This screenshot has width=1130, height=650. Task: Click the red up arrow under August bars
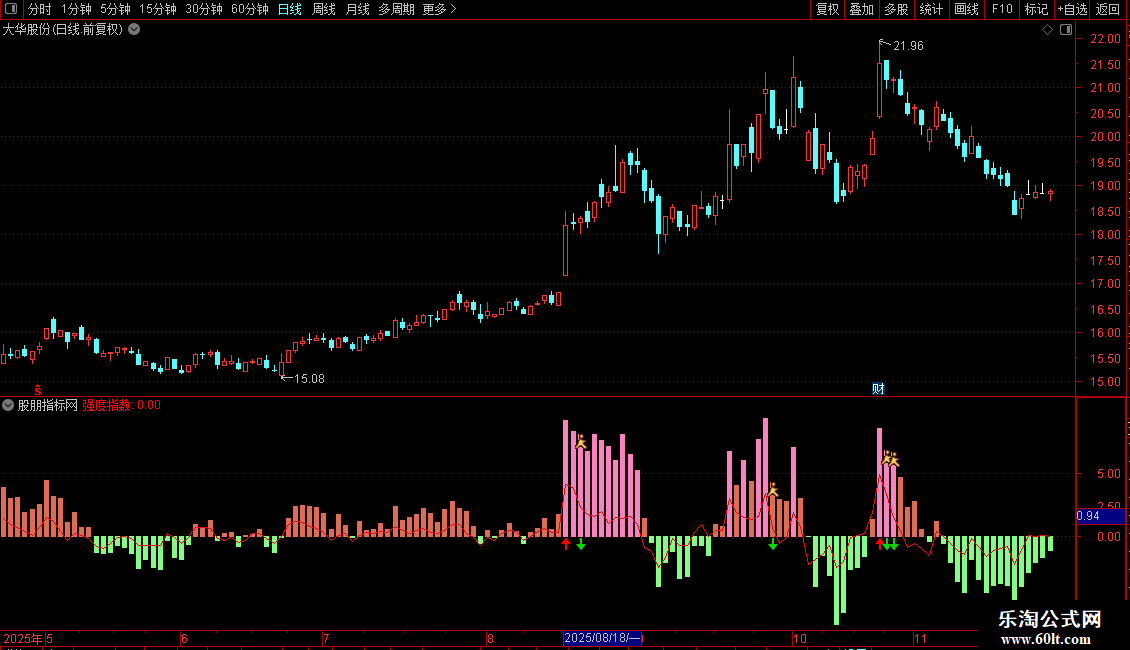click(x=566, y=544)
